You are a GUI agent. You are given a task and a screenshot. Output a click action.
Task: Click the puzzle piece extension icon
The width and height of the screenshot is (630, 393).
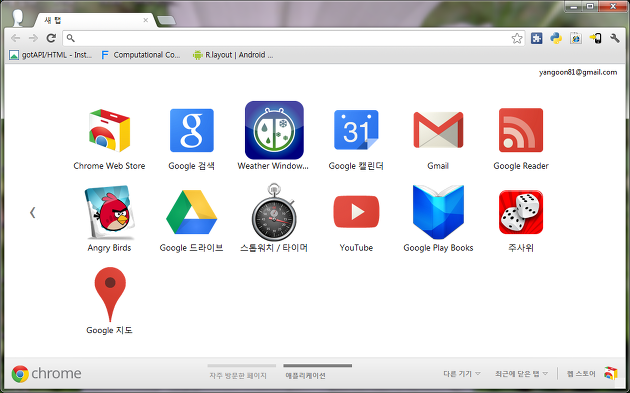[536, 38]
